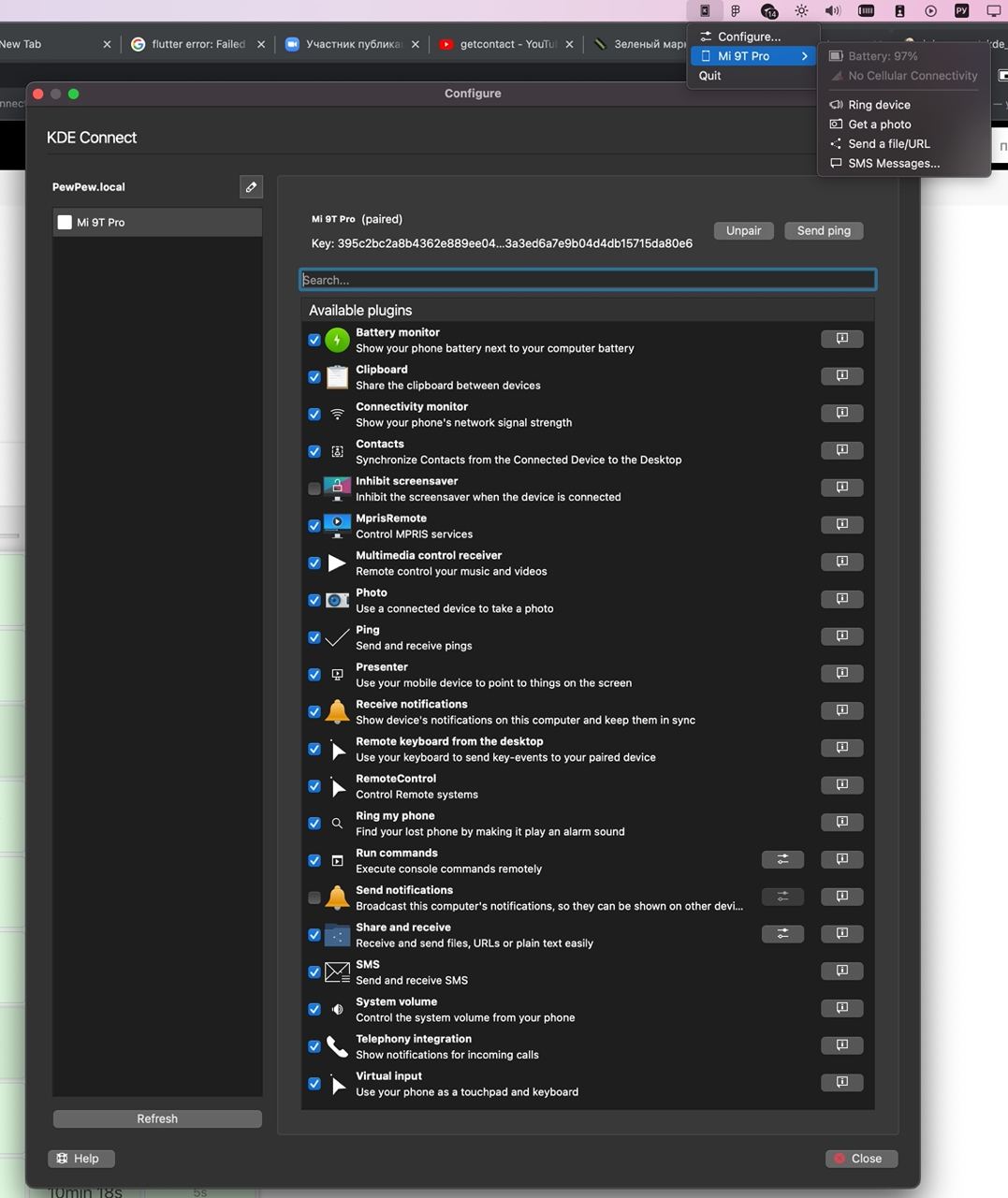Viewport: 1008px width, 1198px height.
Task: Uncheck the Clipboard plugin
Action: pos(314,377)
